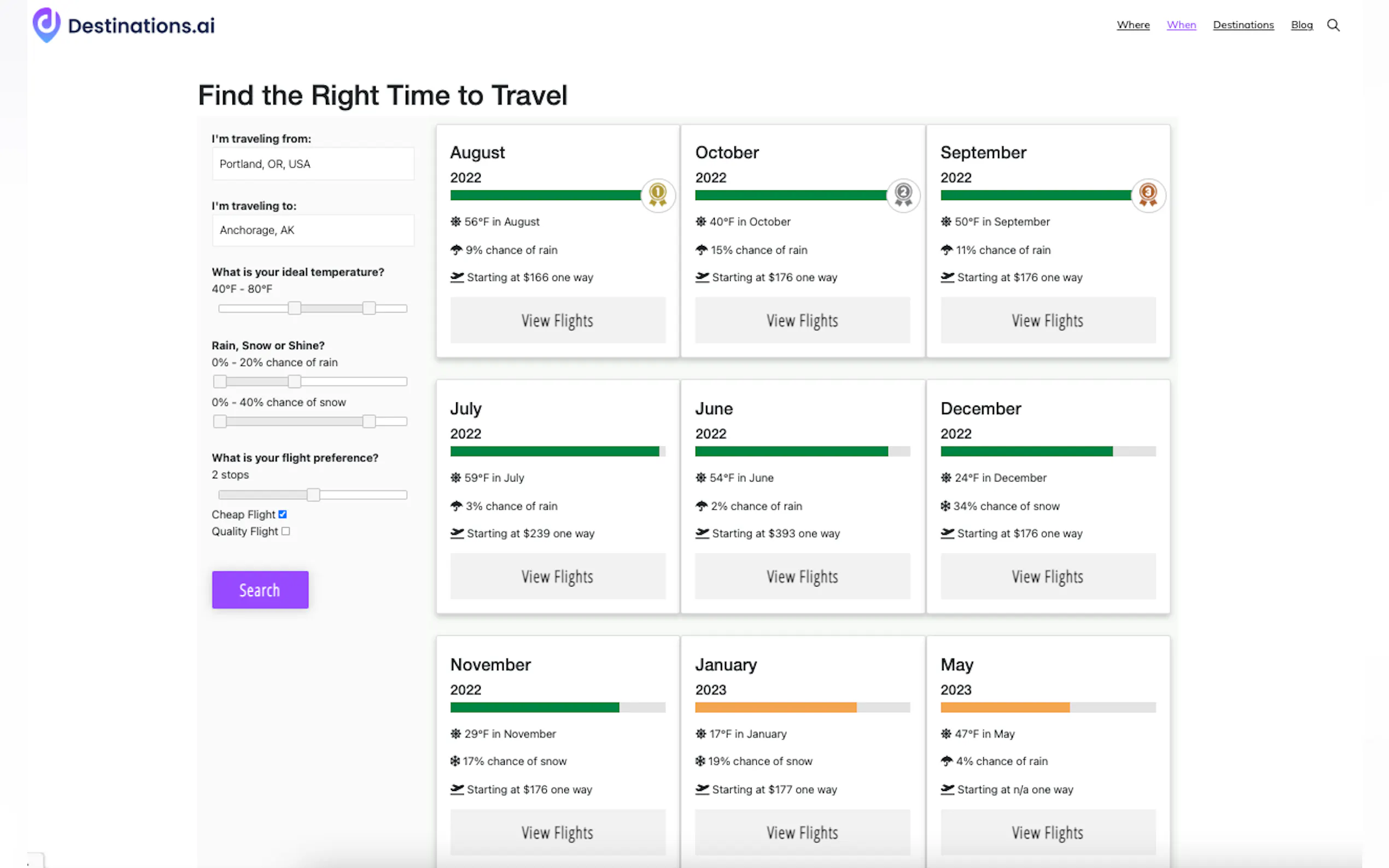Click the traveling to Anchorage field
Screen dimensions: 1389x868
click(x=313, y=230)
